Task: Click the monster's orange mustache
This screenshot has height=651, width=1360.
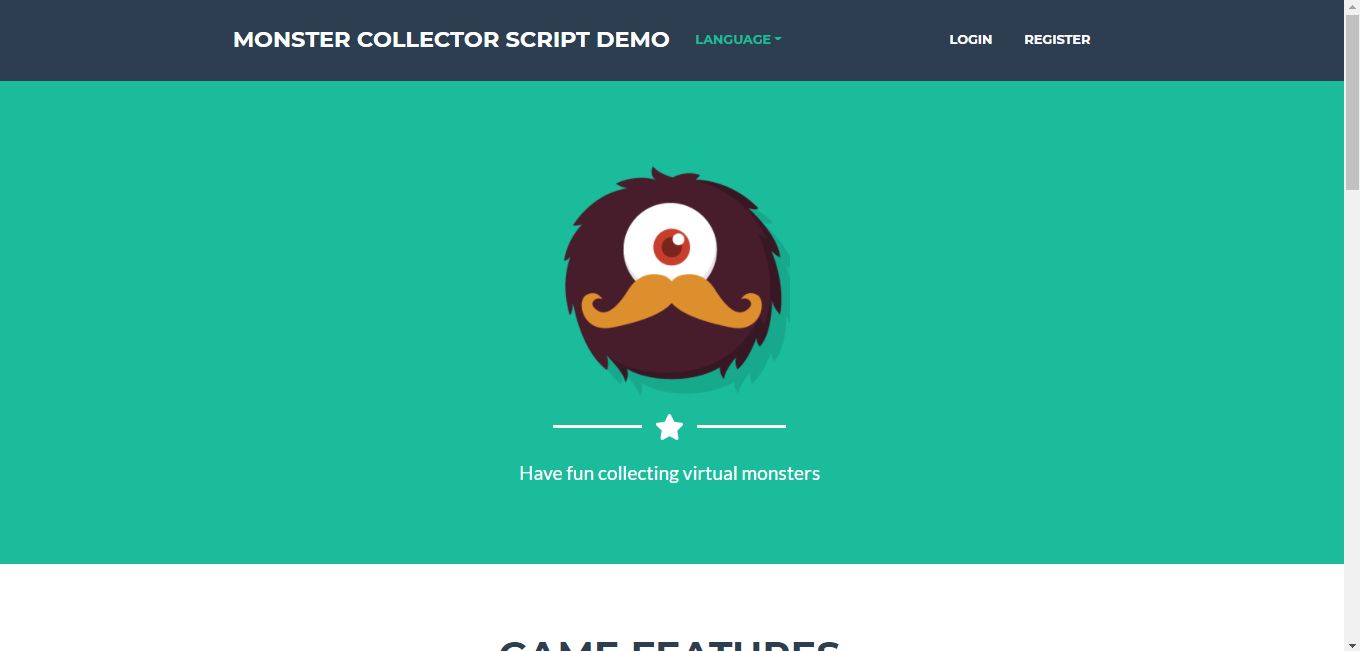Action: pyautogui.click(x=671, y=302)
